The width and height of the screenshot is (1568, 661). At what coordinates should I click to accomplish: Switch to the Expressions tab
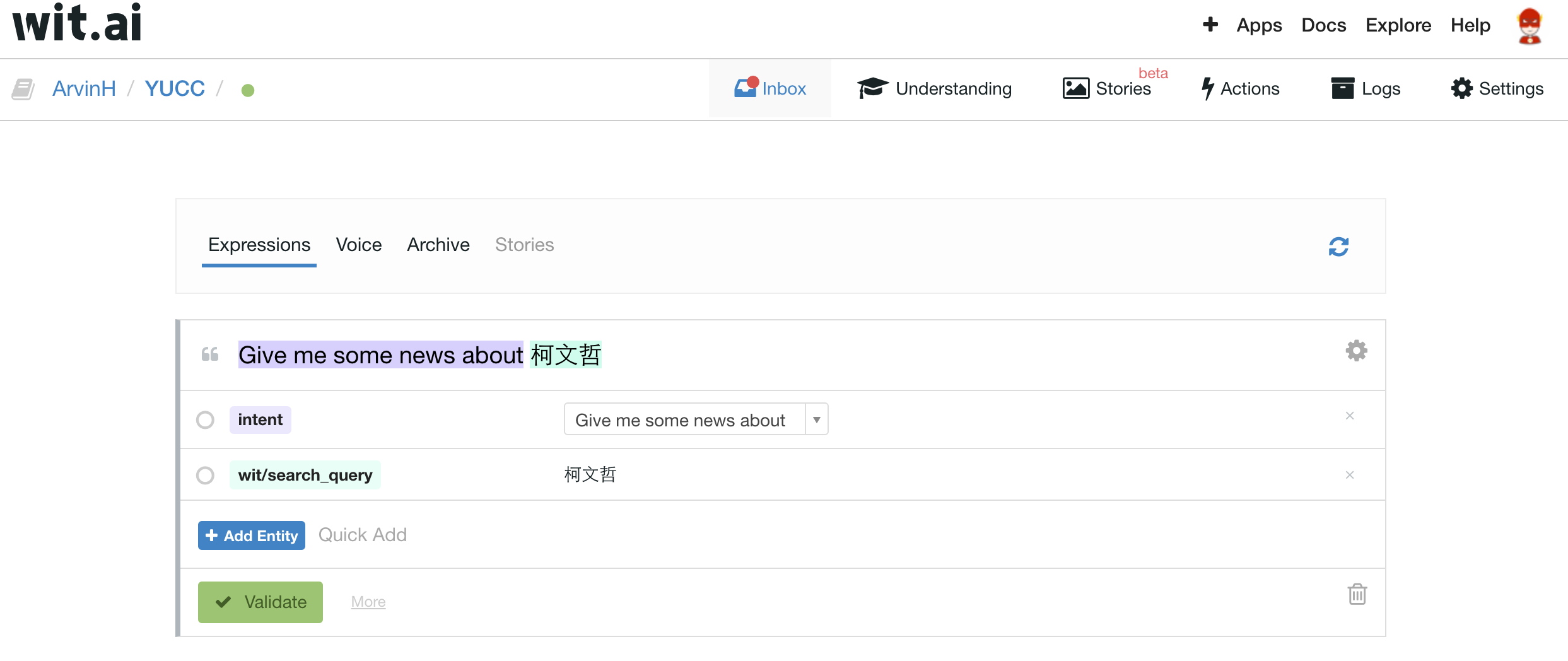[259, 245]
